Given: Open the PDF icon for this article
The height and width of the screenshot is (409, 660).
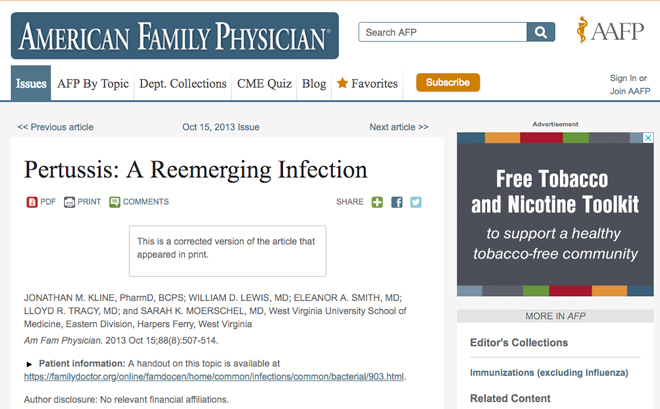Looking at the screenshot, I should pos(32,202).
